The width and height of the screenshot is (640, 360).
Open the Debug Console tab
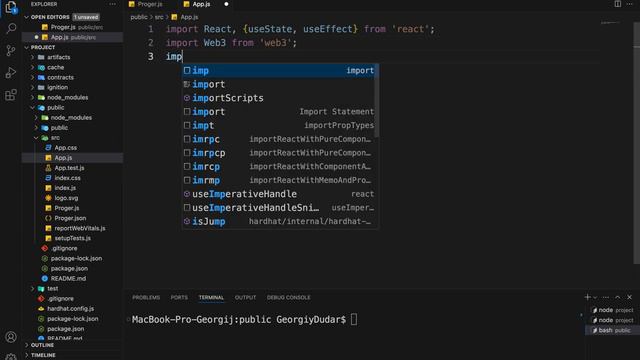pos(289,298)
